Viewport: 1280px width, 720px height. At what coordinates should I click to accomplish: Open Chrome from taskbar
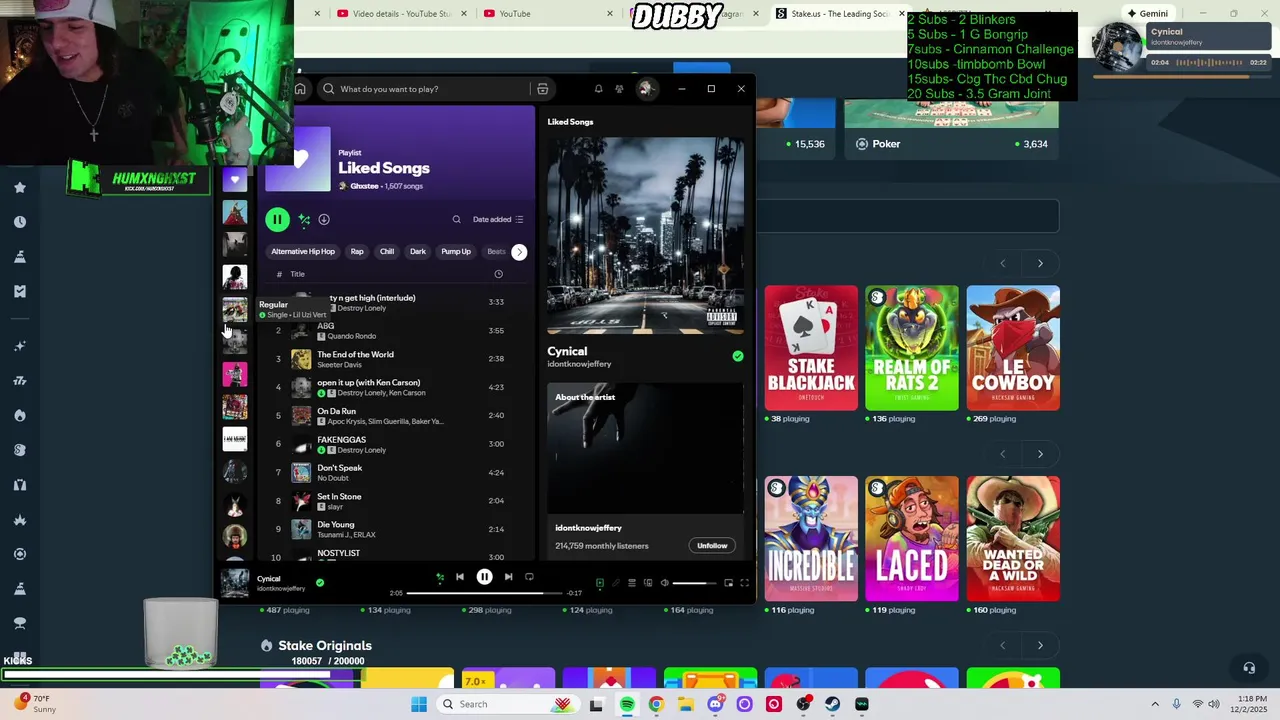tap(656, 704)
